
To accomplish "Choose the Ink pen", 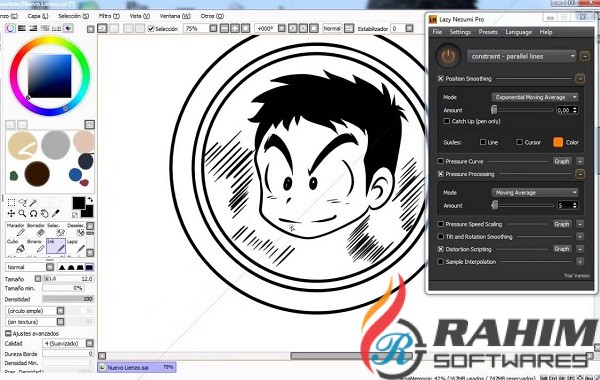I will (56, 246).
